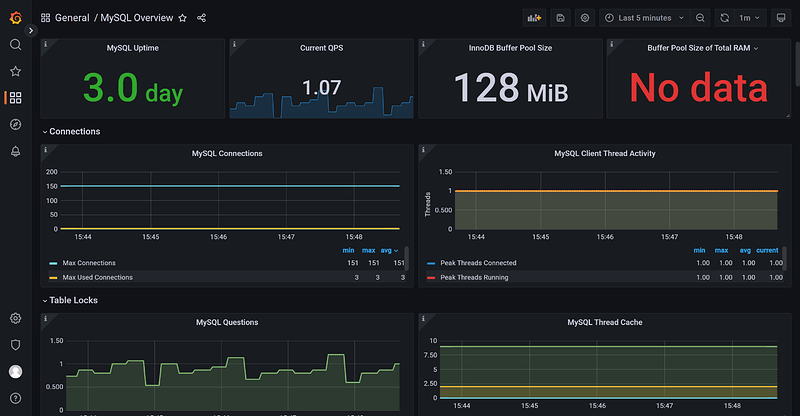This screenshot has width=800, height=416.
Task: Share the dashboard
Action: 202,18
